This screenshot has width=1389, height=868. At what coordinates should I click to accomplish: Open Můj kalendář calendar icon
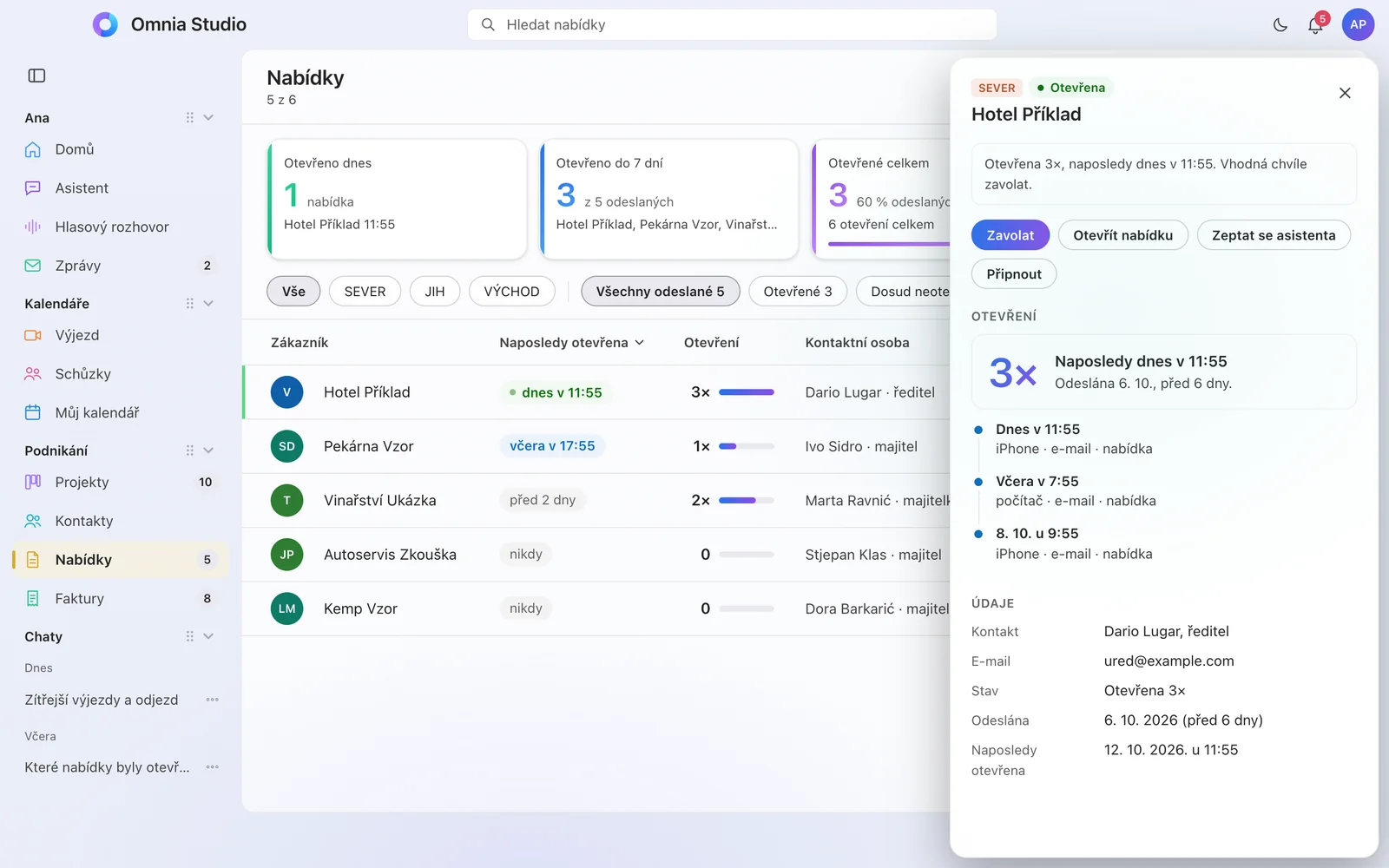pyautogui.click(x=33, y=413)
